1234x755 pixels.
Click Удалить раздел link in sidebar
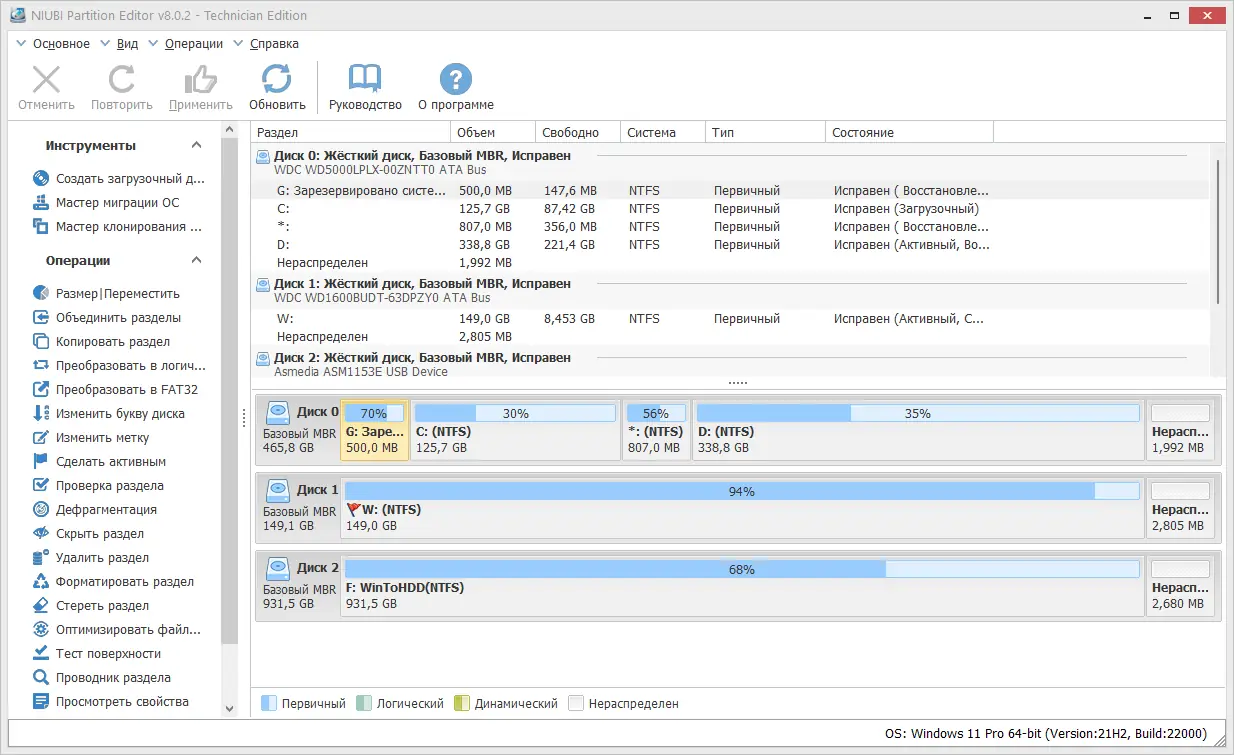[x=102, y=558]
